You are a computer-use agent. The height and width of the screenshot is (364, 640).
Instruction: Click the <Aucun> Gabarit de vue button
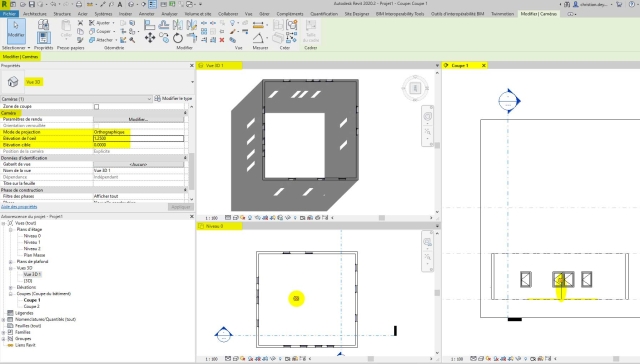[x=138, y=164]
